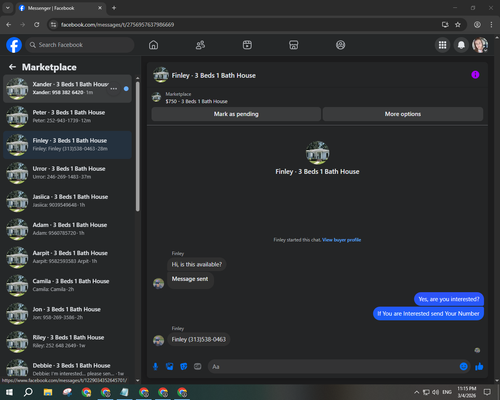Click the browser address bar URL
Image resolution: width=500 pixels, height=400 pixels.
pyautogui.click(x=117, y=25)
